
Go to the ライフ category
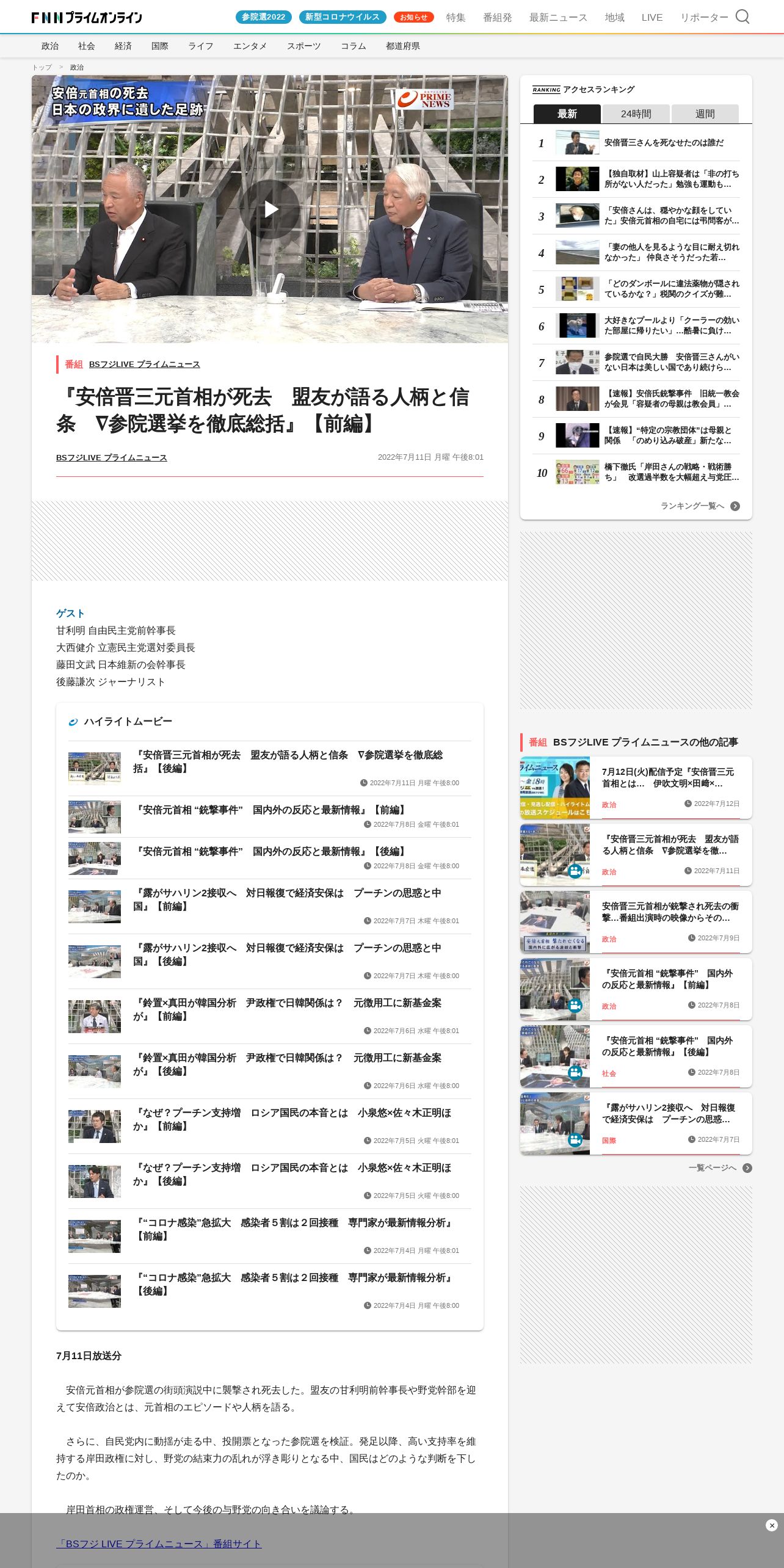tap(201, 46)
